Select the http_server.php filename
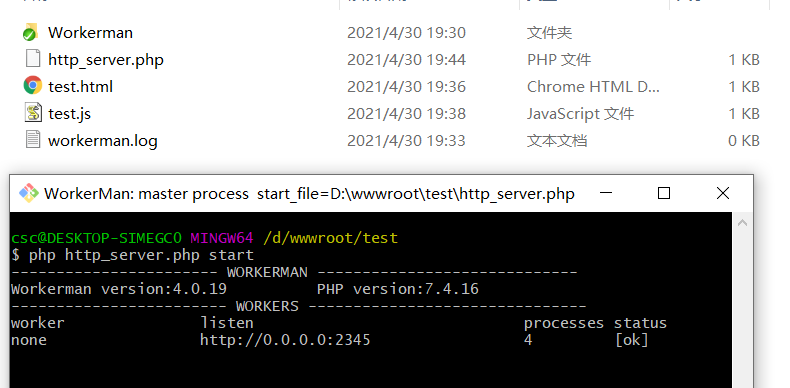The width and height of the screenshot is (790, 388). point(106,60)
